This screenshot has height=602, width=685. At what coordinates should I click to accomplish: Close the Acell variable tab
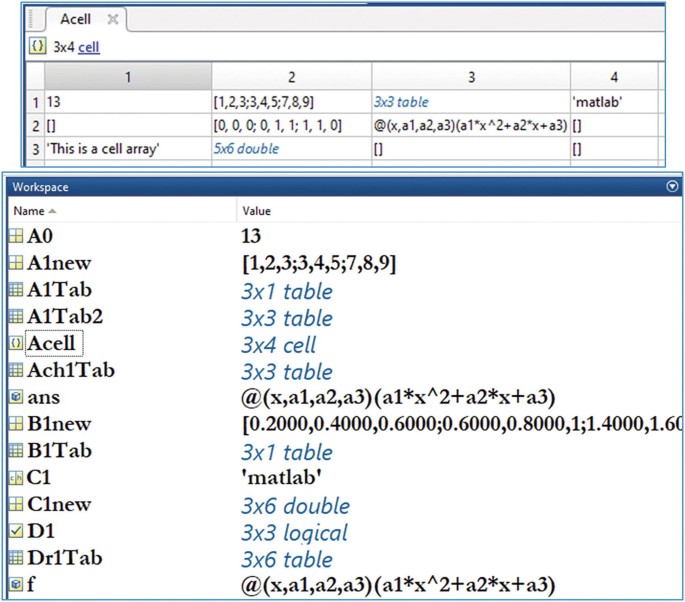coord(112,19)
